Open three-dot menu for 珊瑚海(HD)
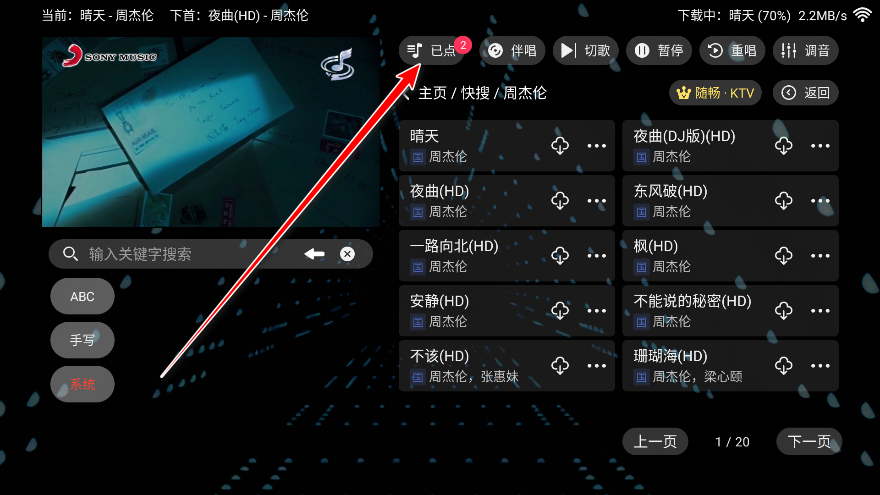 (820, 365)
